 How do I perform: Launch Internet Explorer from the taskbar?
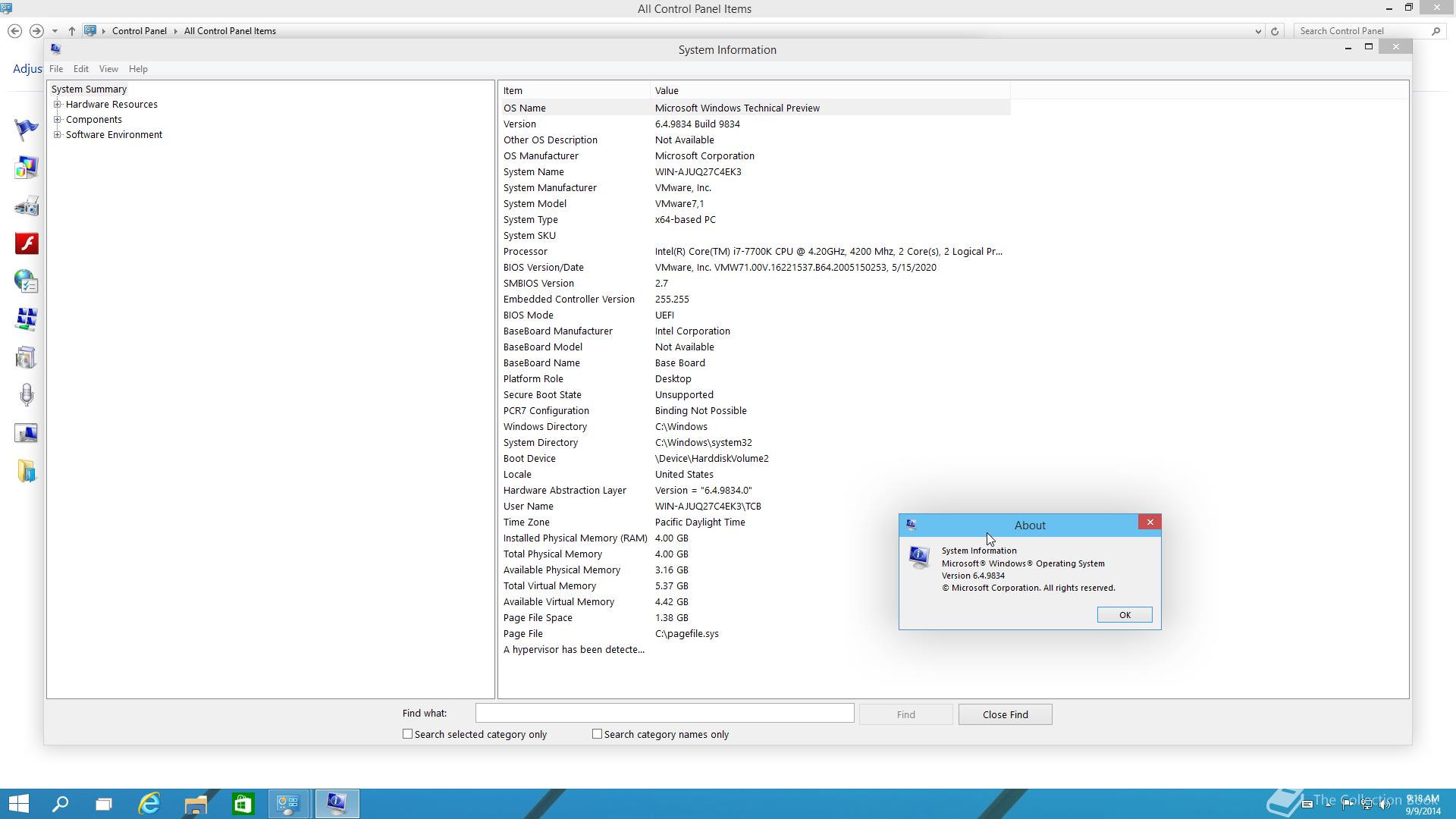tap(149, 804)
